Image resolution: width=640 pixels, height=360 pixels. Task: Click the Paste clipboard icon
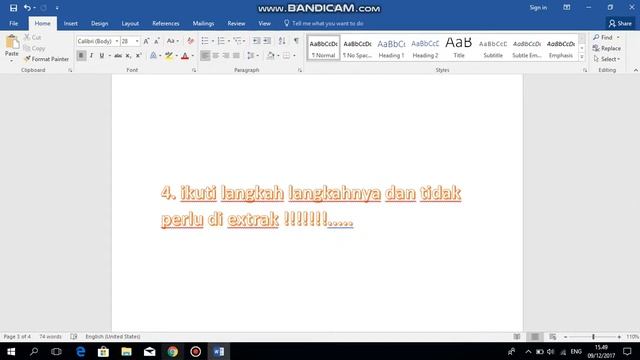[12, 42]
